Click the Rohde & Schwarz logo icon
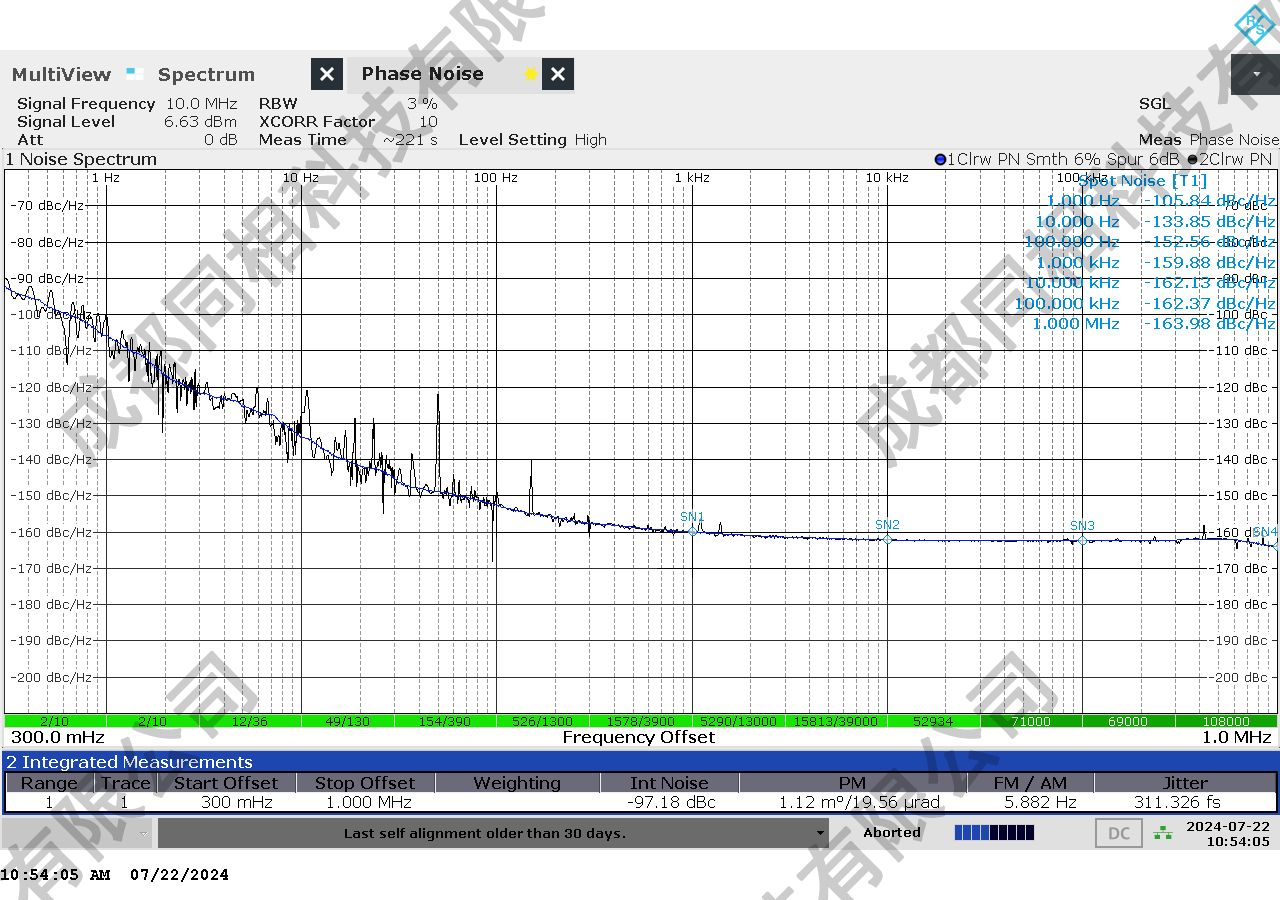Screen dimensions: 1280x900 (x=1254, y=24)
